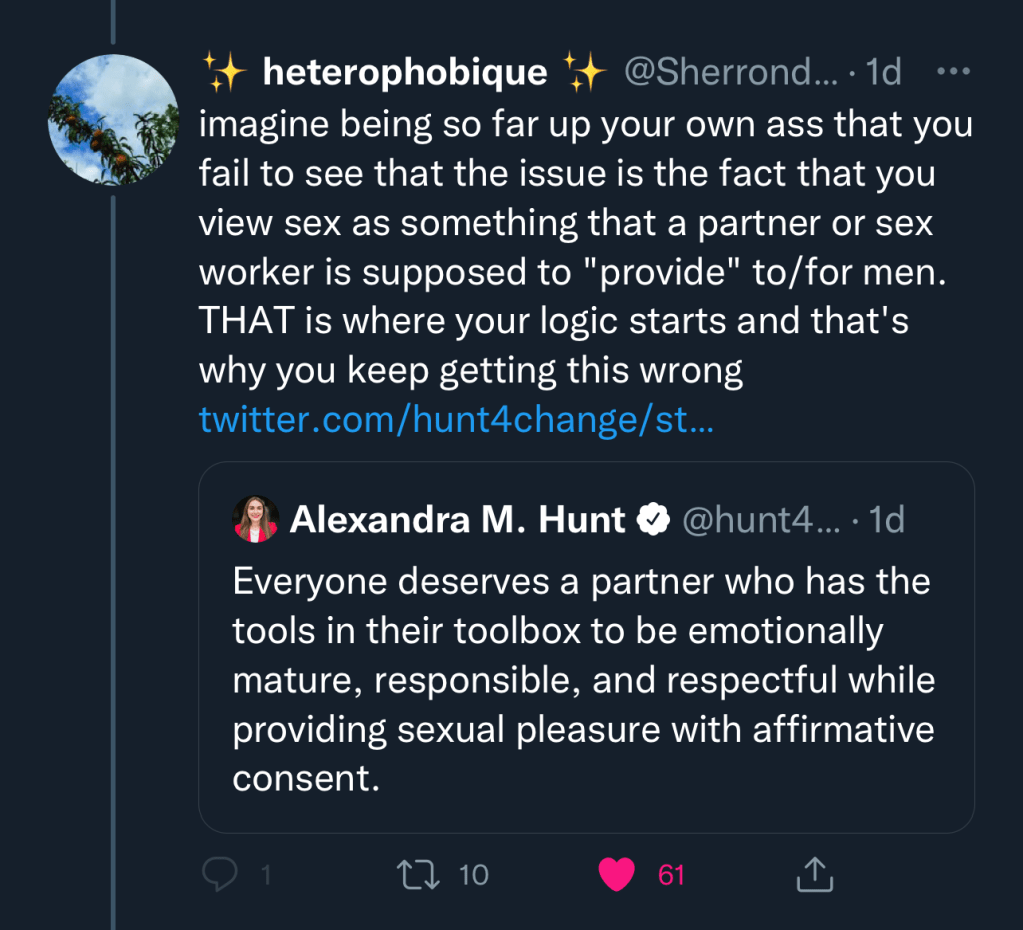
Task: View the 61 likes count
Action: (671, 876)
